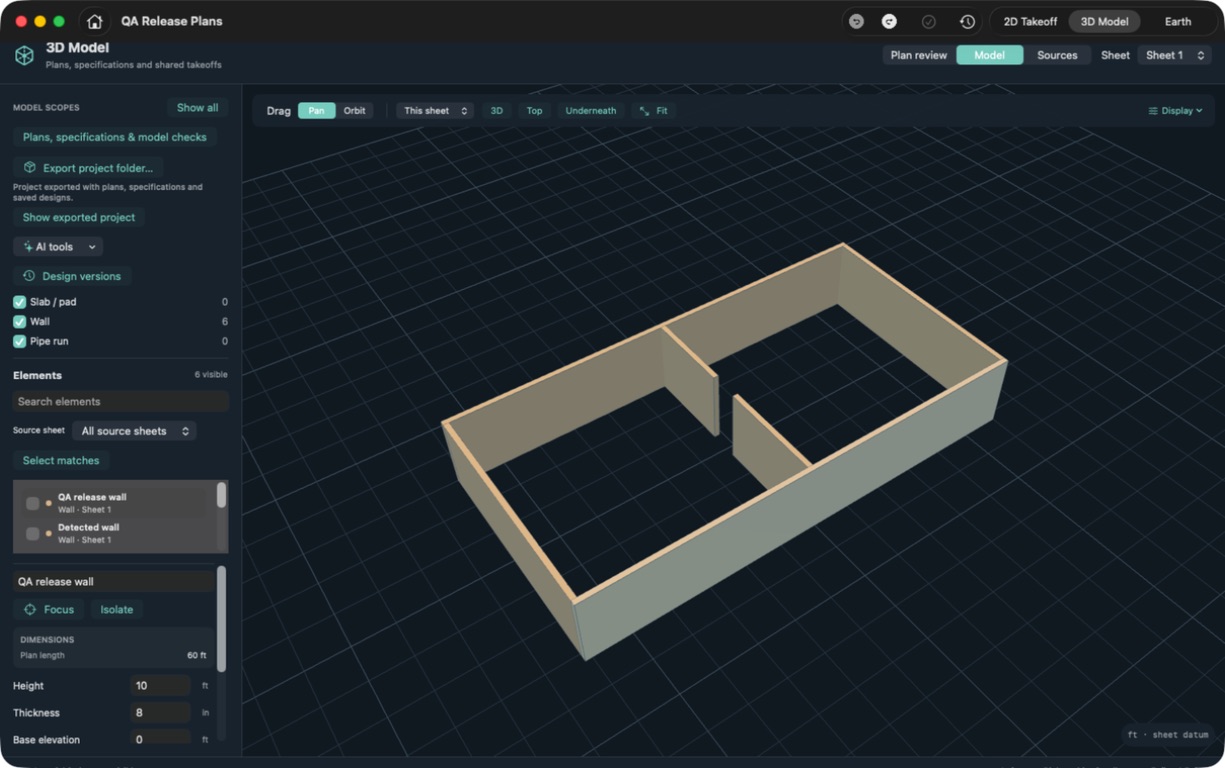Uncheck the Wall scope checkbox

tap(19, 322)
